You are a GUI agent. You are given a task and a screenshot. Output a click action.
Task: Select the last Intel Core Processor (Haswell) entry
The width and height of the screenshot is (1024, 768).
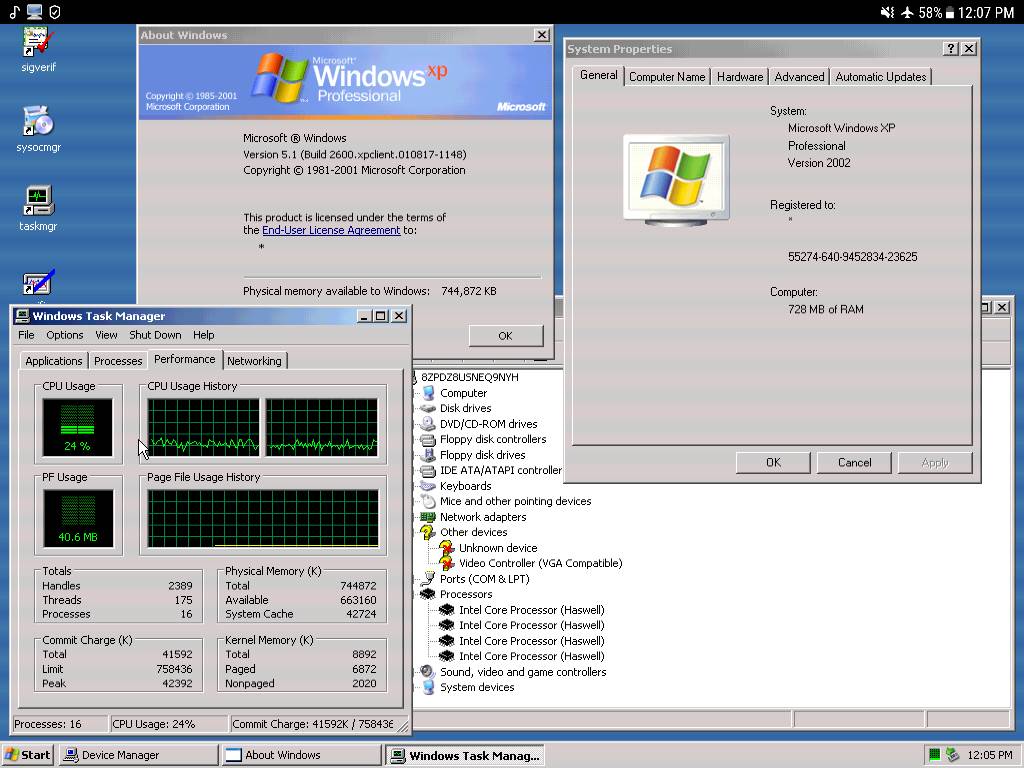532,656
